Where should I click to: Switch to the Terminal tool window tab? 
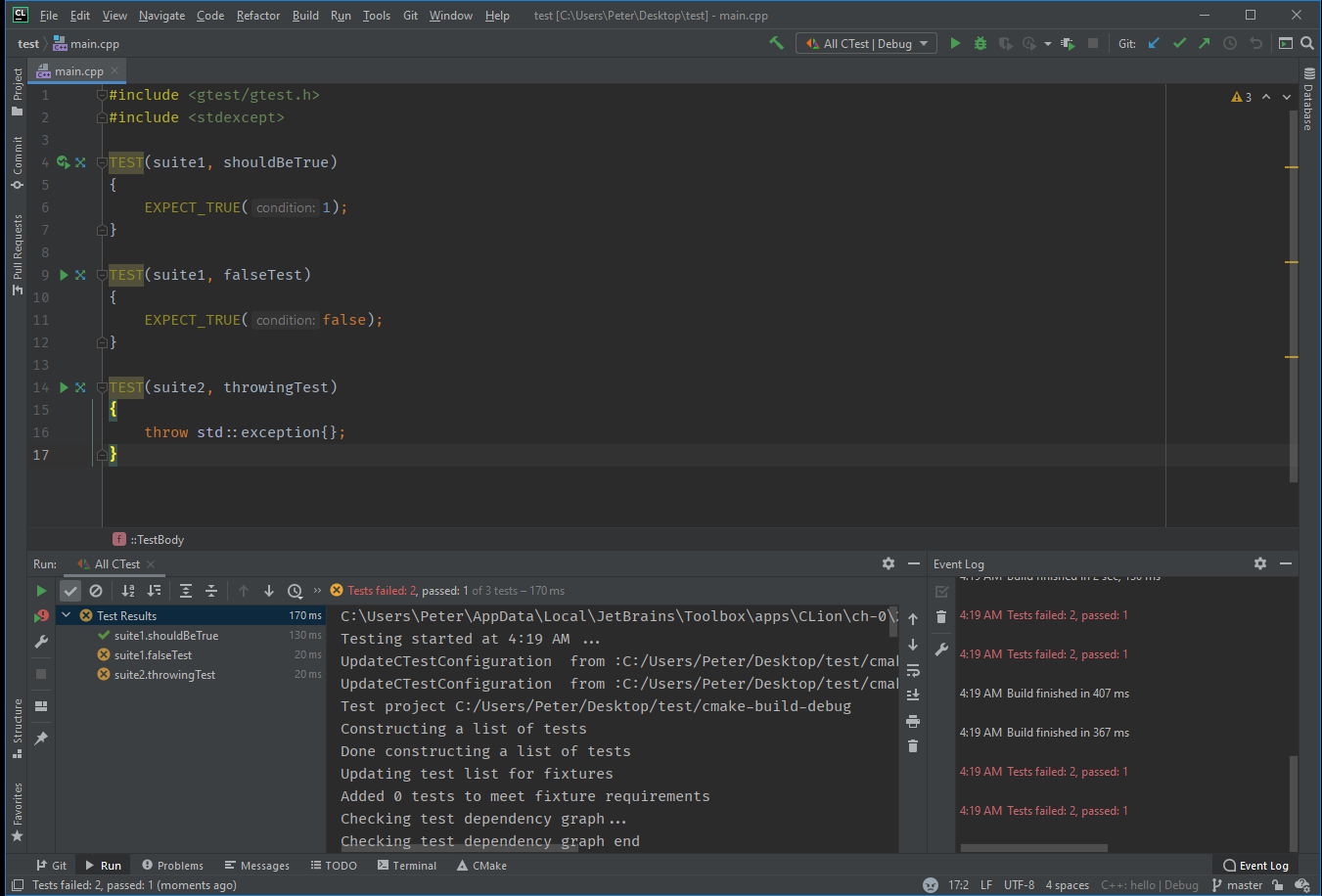407,866
